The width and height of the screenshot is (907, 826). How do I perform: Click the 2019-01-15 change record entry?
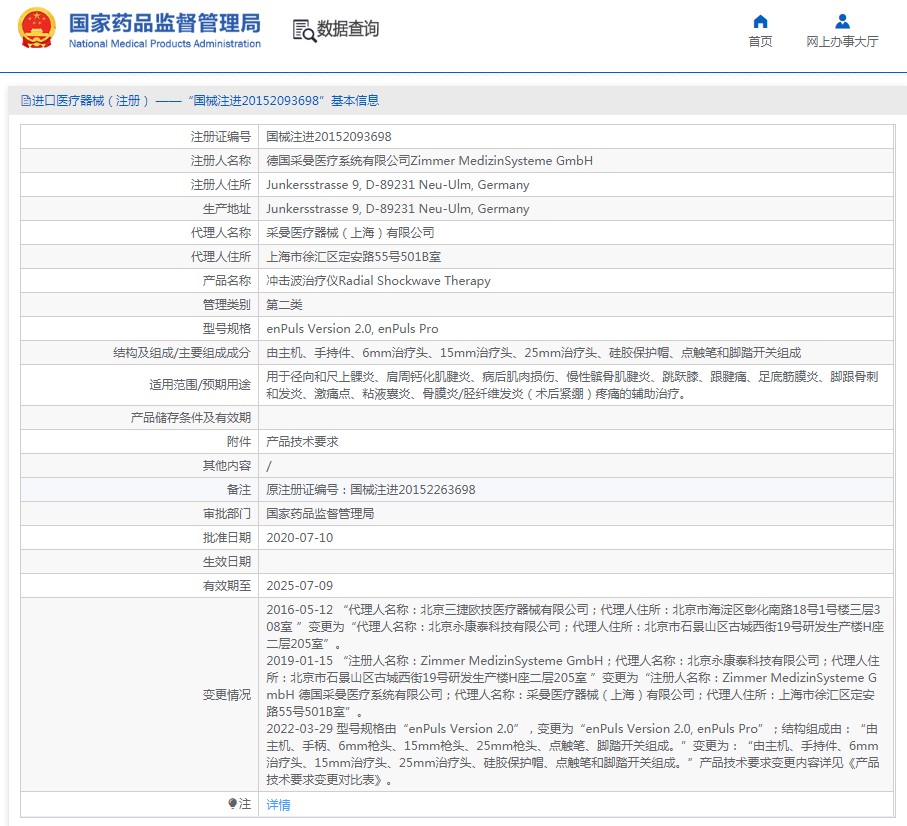(x=573, y=686)
